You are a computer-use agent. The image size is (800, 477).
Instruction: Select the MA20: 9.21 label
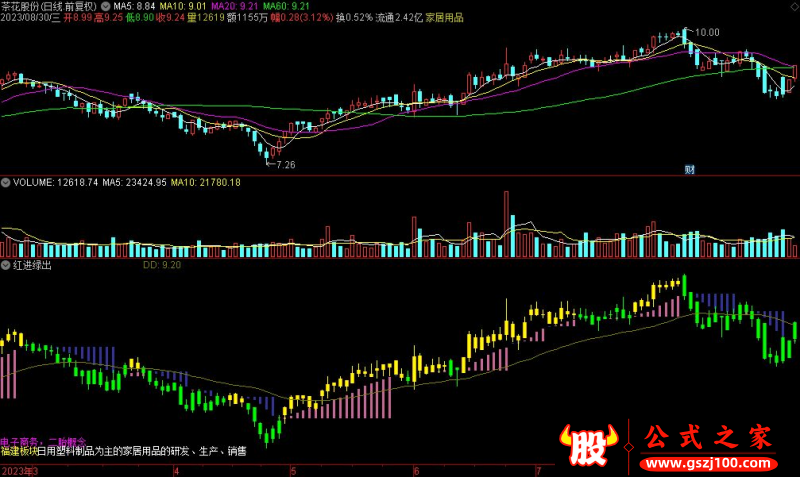(235, 6)
